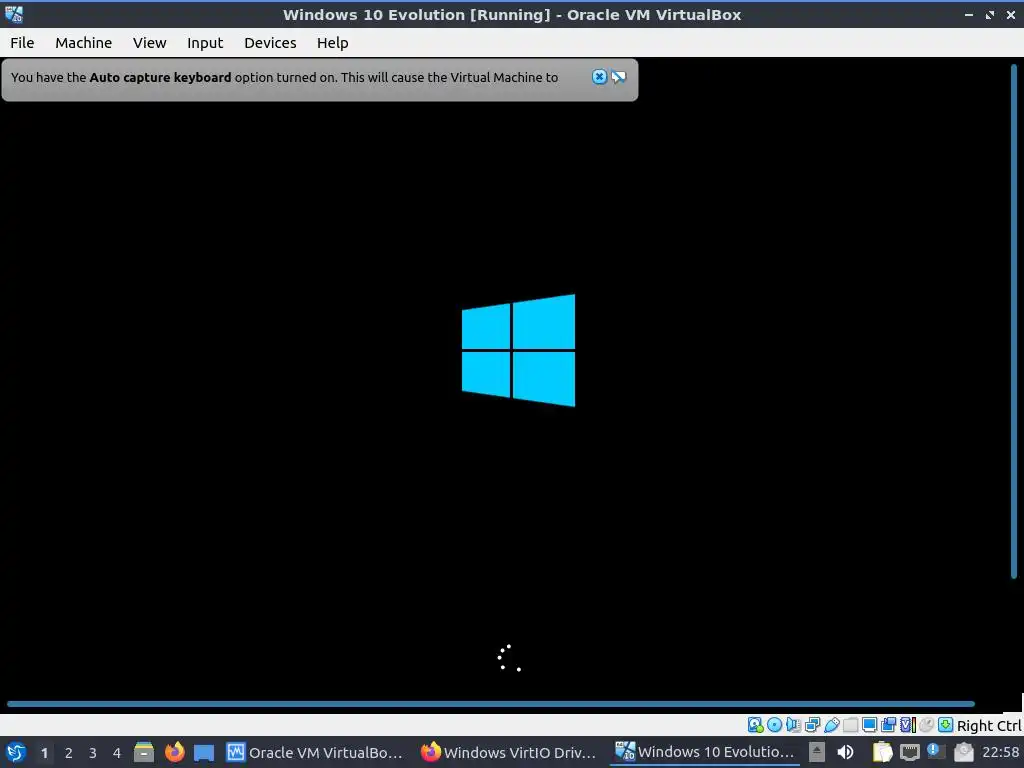Open the volume control tray icon
Screen dimensions: 1024x768
(845, 752)
